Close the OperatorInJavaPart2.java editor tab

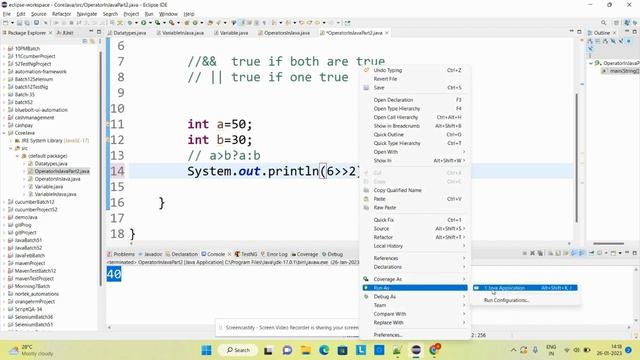pyautogui.click(x=387, y=33)
